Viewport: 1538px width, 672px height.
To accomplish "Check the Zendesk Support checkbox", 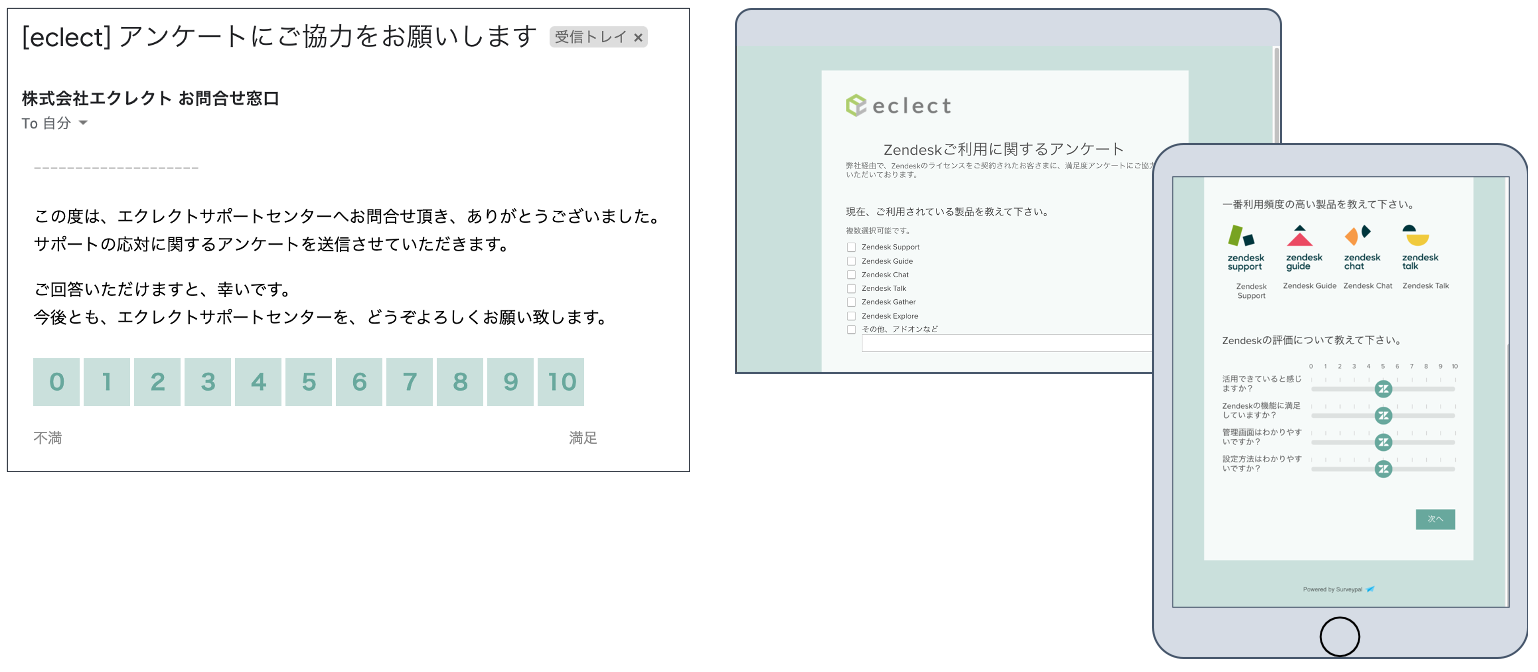I will (x=851, y=247).
